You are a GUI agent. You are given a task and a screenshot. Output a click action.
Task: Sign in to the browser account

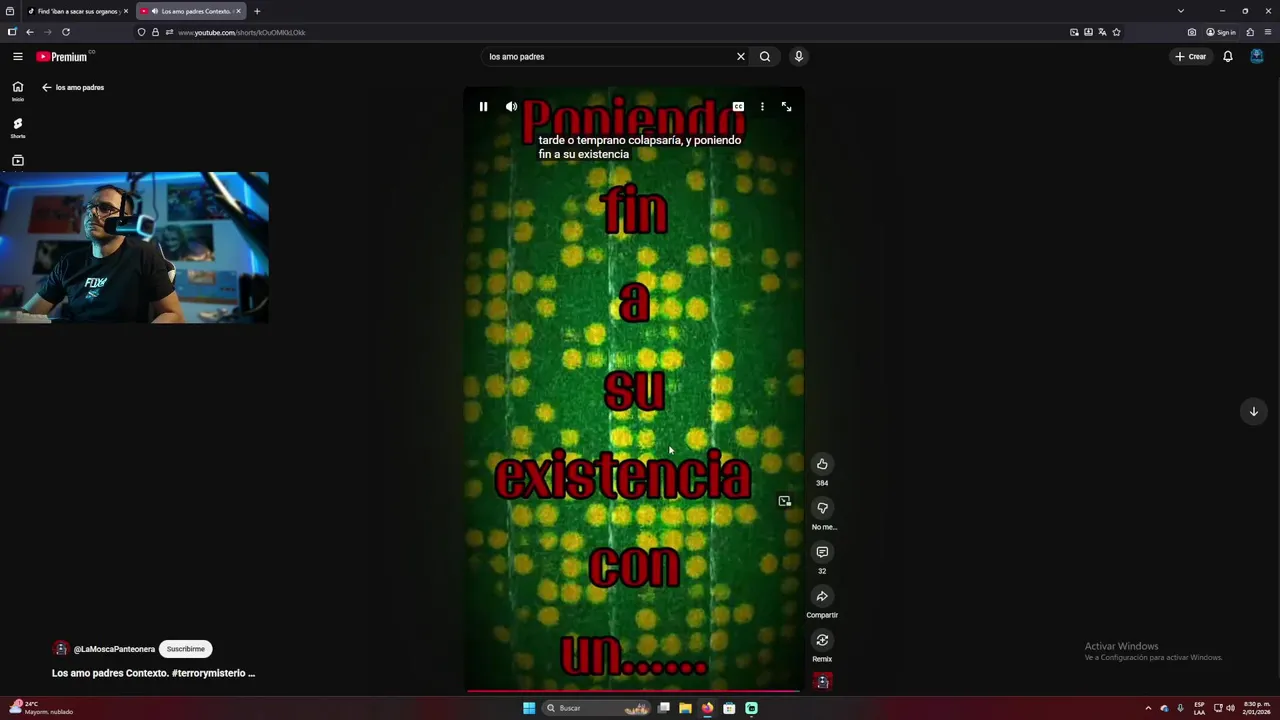tap(1221, 32)
